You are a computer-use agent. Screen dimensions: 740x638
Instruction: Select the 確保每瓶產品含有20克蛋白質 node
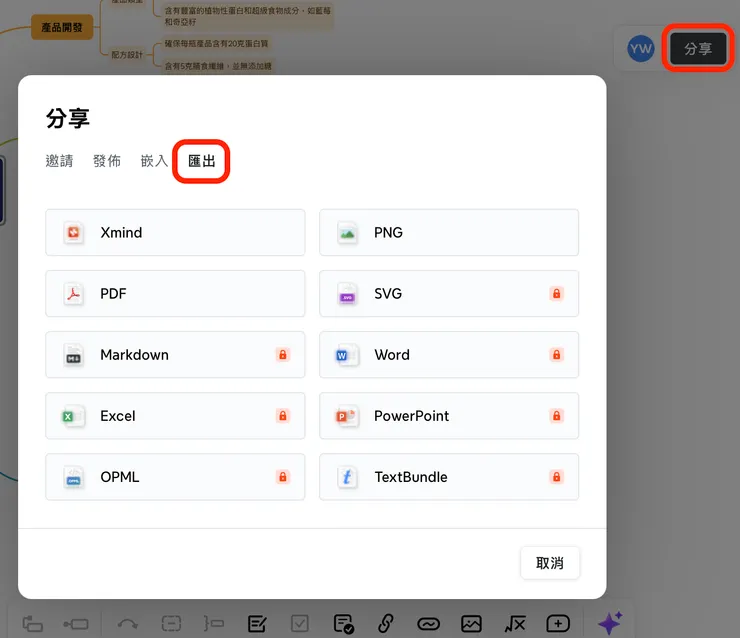click(216, 43)
